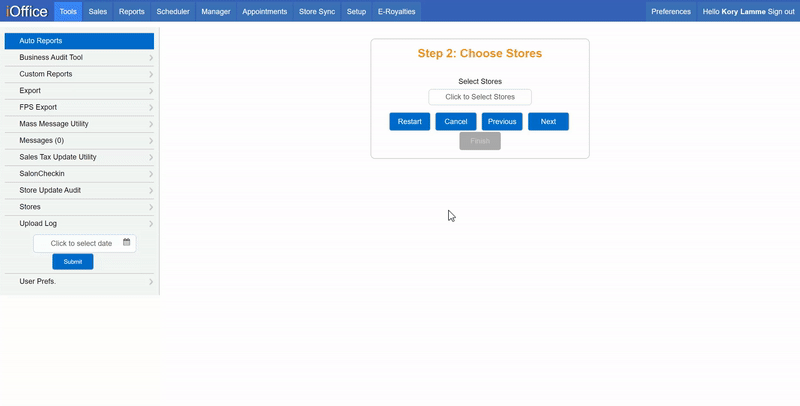The image size is (800, 406).
Task: Click the greyed-out Finish button
Action: point(480,141)
